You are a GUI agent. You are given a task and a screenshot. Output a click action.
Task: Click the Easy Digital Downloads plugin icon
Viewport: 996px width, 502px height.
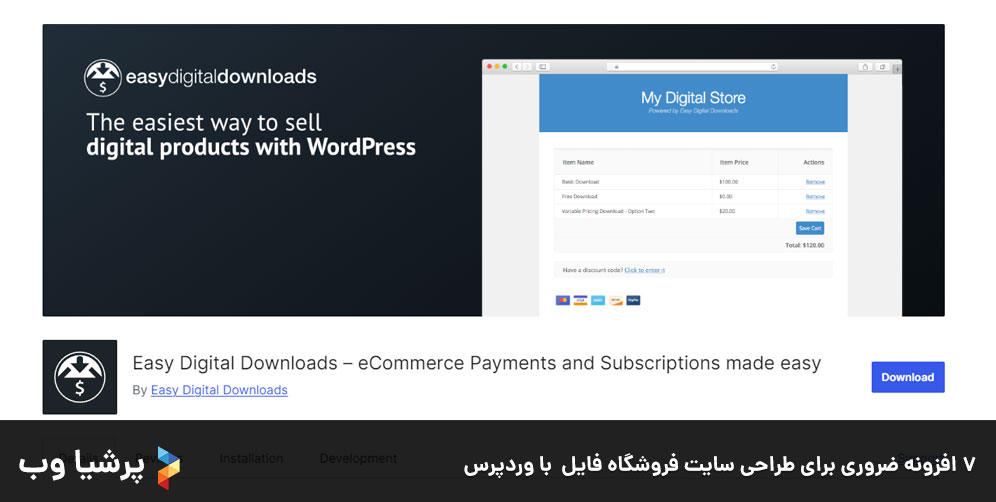click(79, 377)
